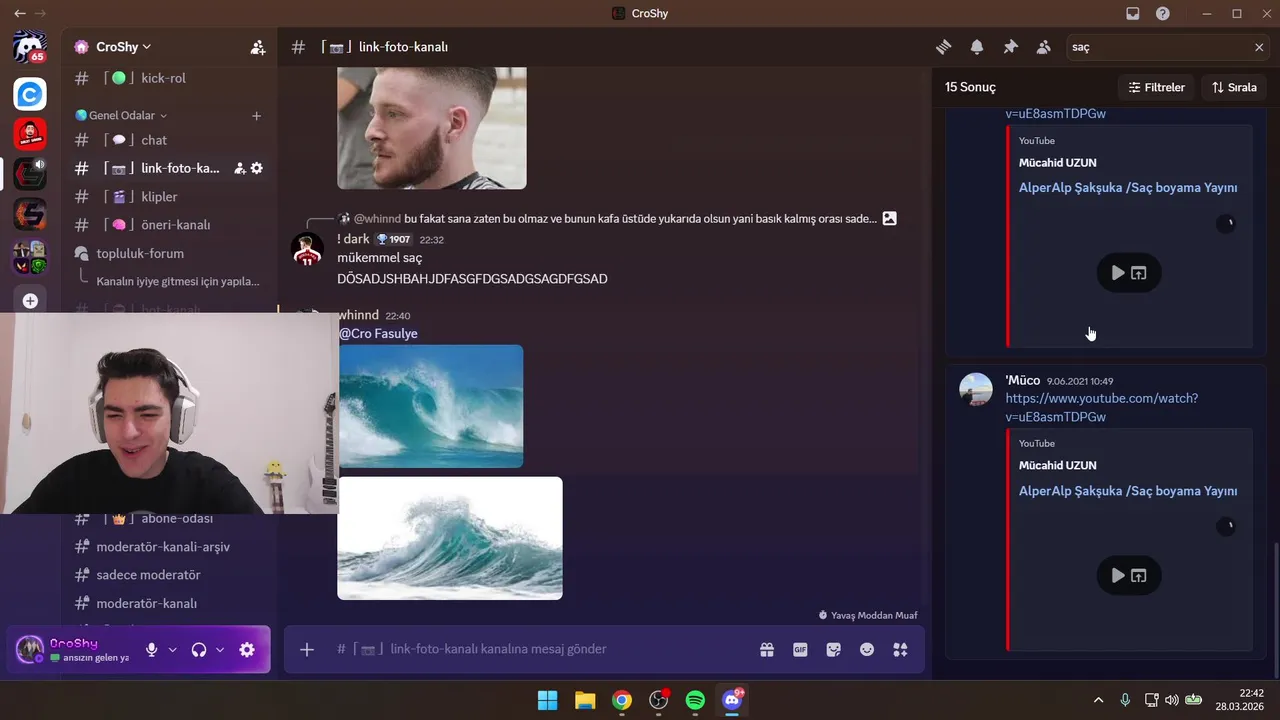The height and width of the screenshot is (720, 1280).
Task: Open user settings gear icon
Action: click(x=247, y=650)
